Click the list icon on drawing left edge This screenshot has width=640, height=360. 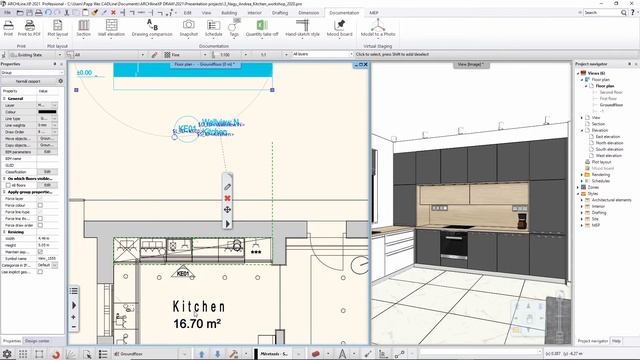pyautogui.click(x=73, y=291)
